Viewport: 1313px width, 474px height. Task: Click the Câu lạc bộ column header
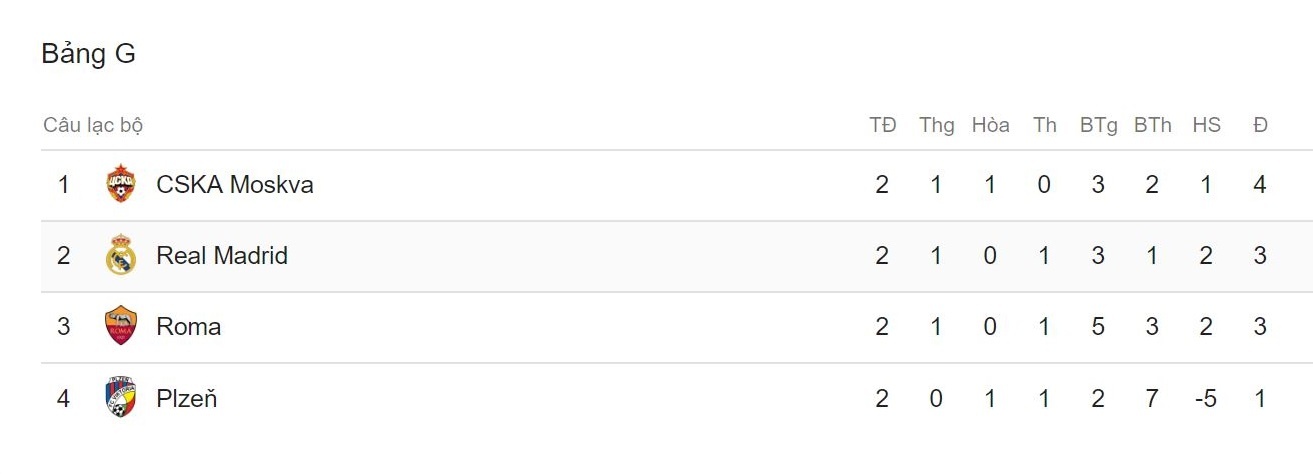click(x=93, y=125)
